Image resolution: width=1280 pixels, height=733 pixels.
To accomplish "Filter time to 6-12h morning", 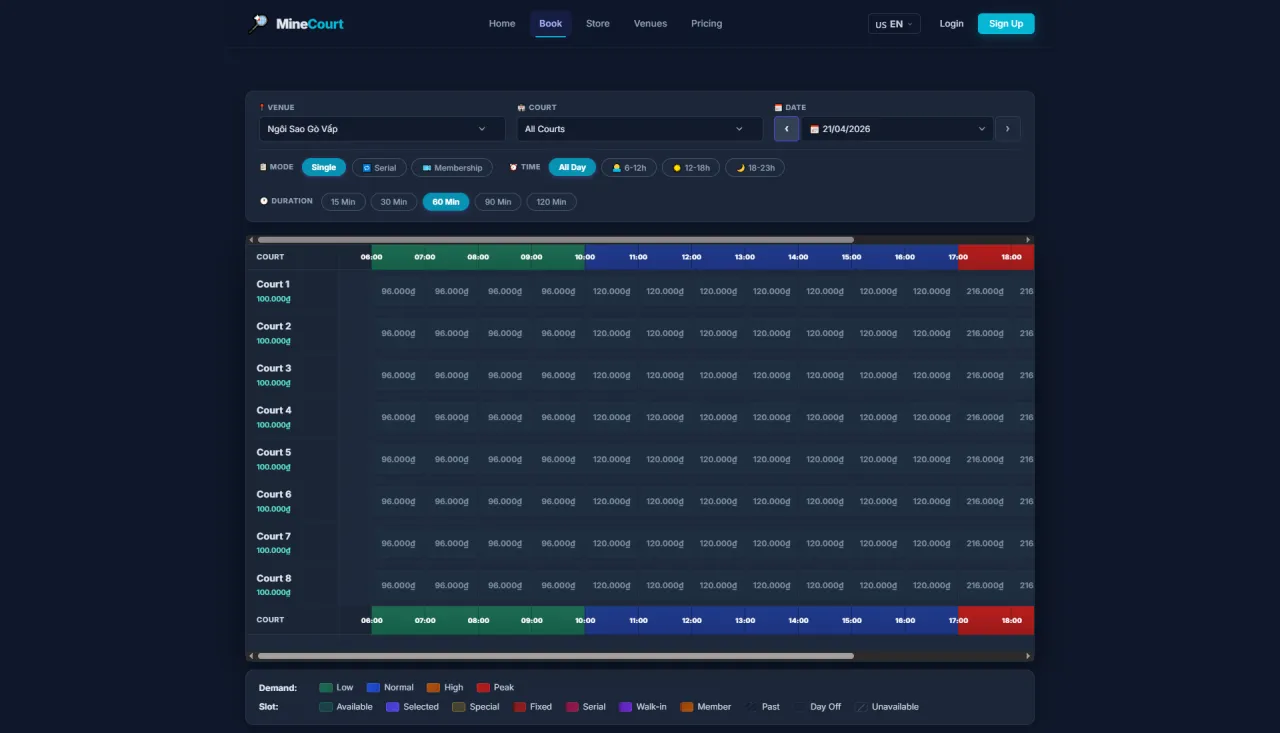I will (x=629, y=168).
